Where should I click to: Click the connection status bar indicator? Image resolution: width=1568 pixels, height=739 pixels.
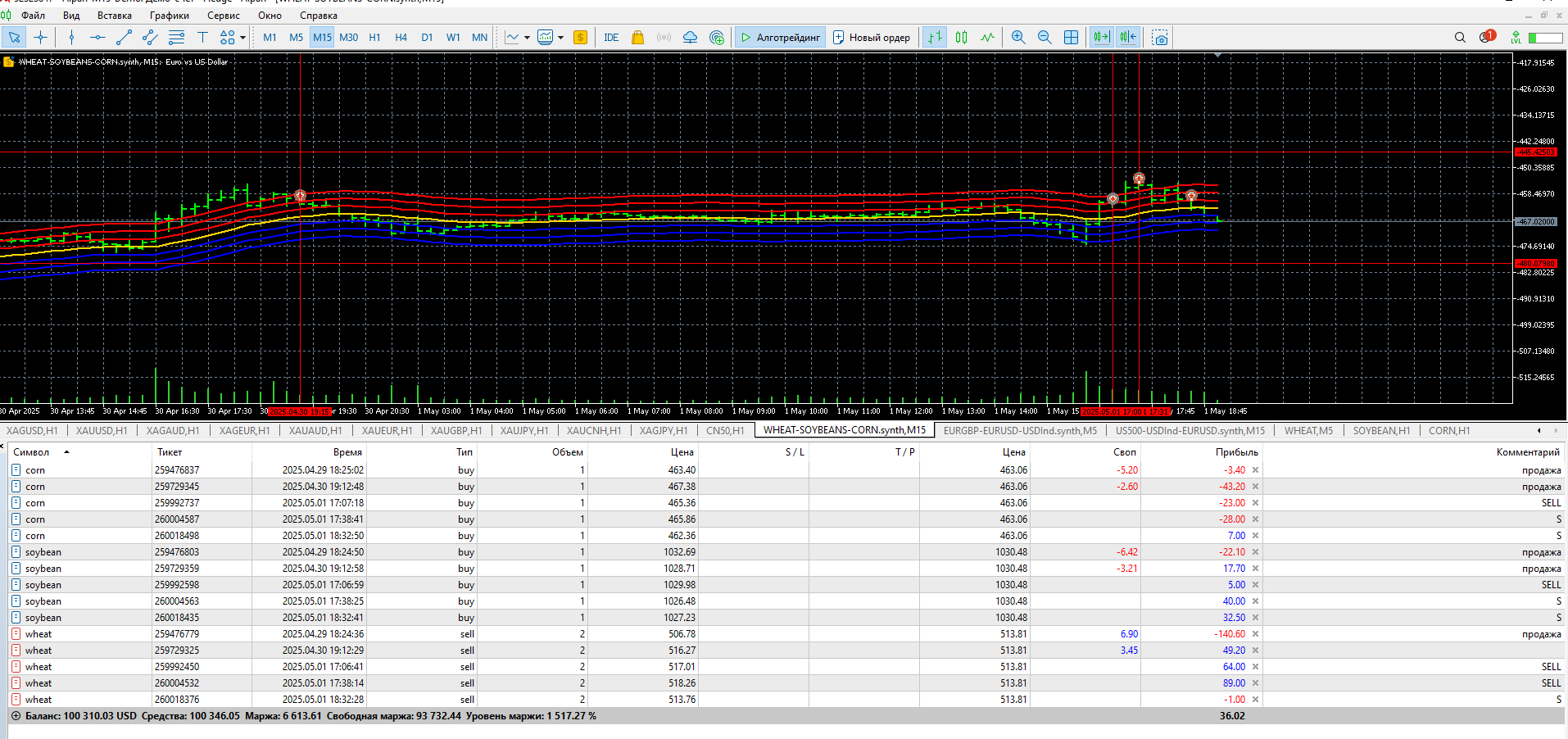(1544, 37)
